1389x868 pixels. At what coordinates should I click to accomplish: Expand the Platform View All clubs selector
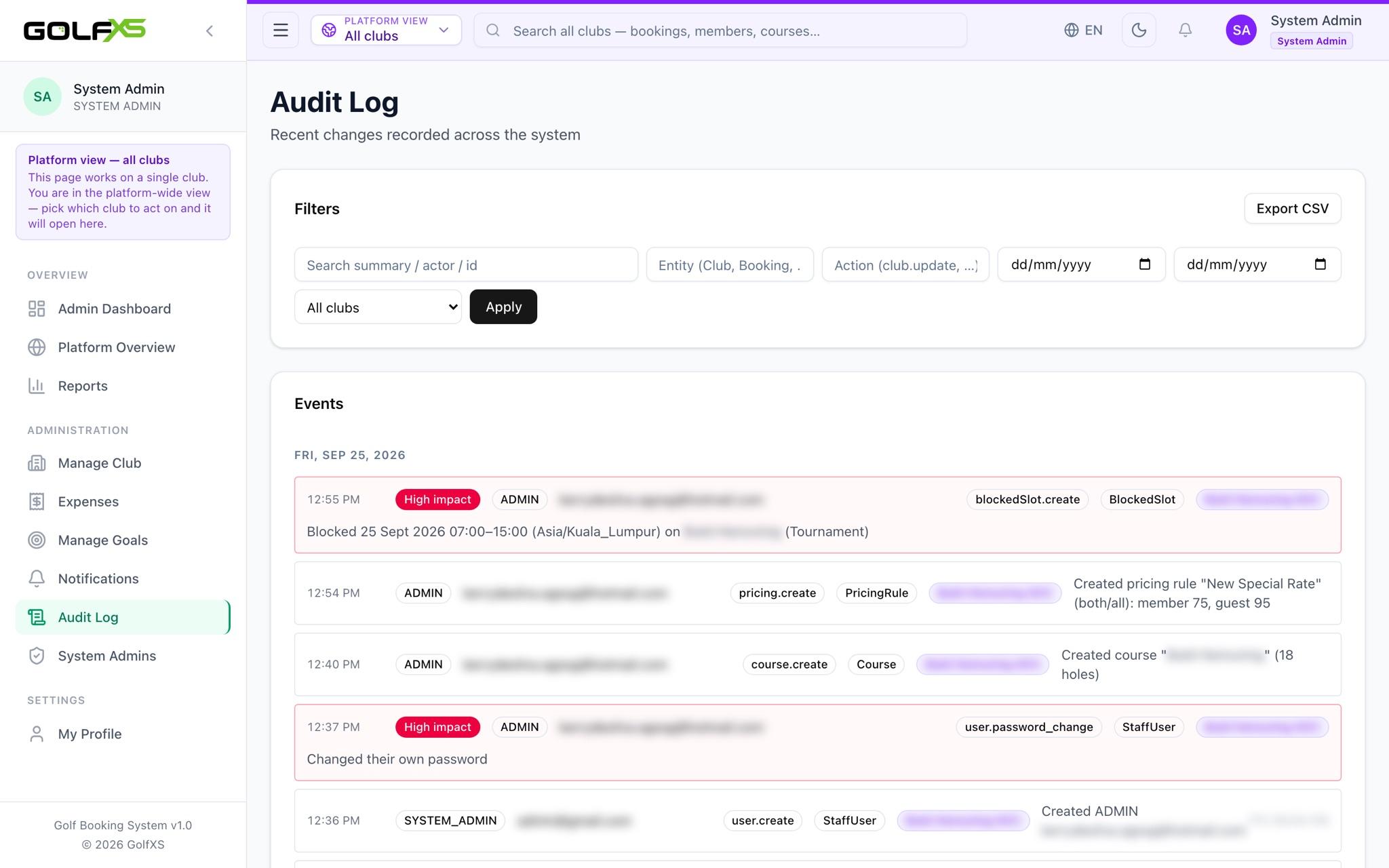[386, 30]
